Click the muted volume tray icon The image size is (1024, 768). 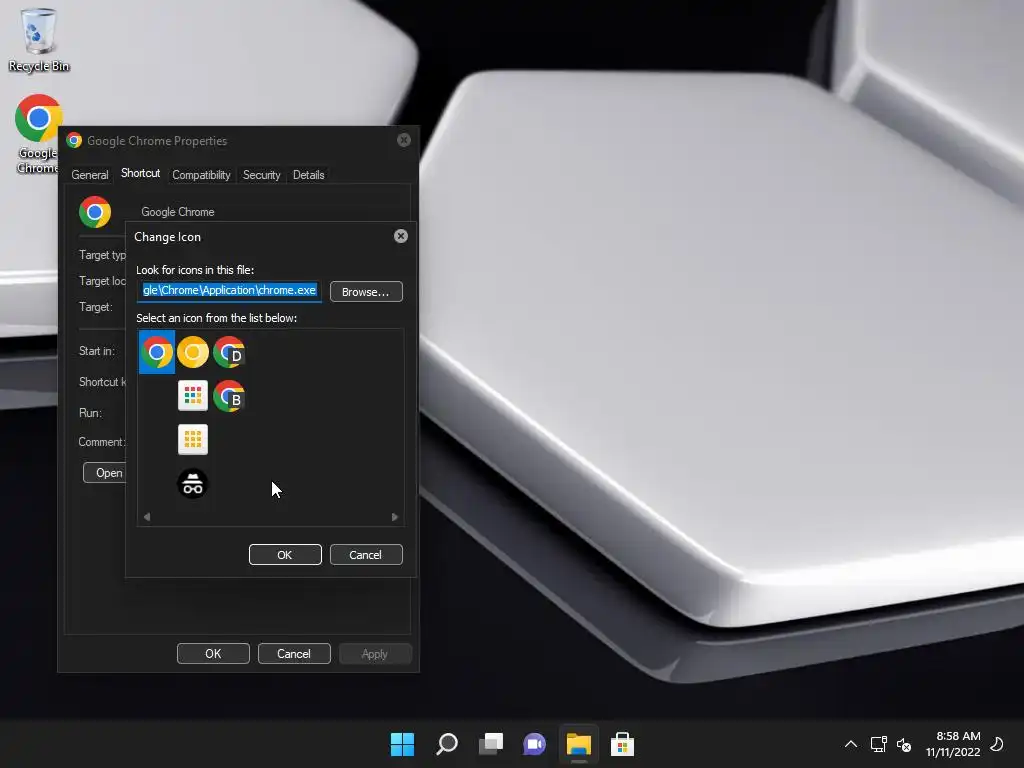tap(904, 744)
